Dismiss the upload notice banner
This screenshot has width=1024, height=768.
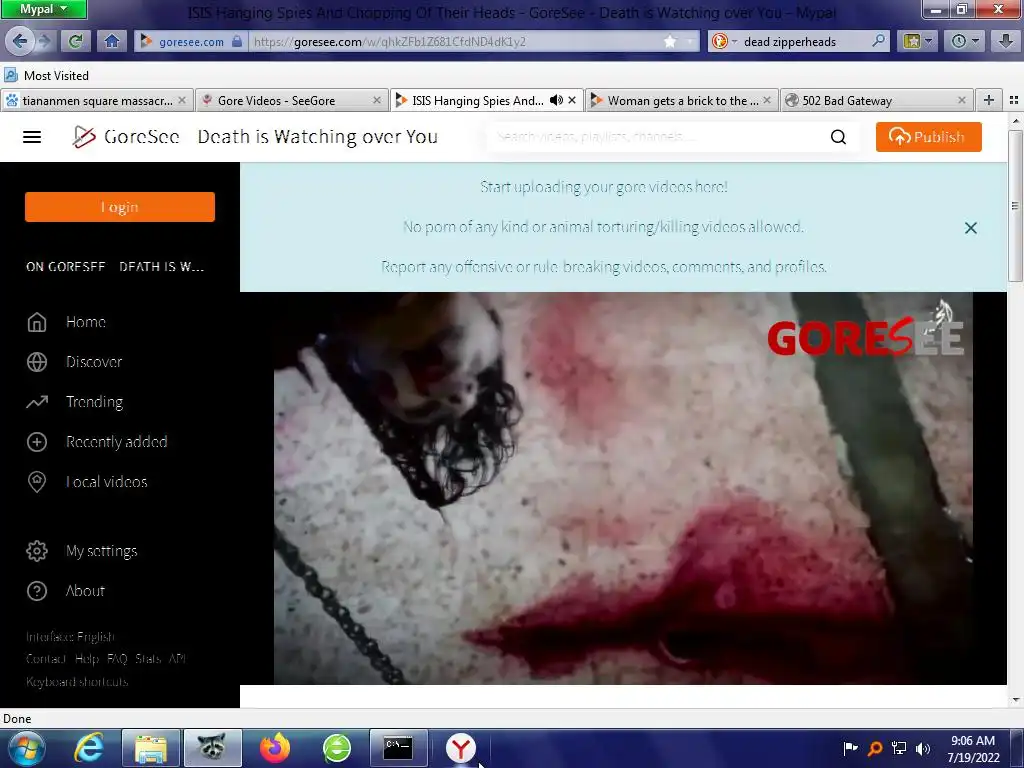click(970, 228)
